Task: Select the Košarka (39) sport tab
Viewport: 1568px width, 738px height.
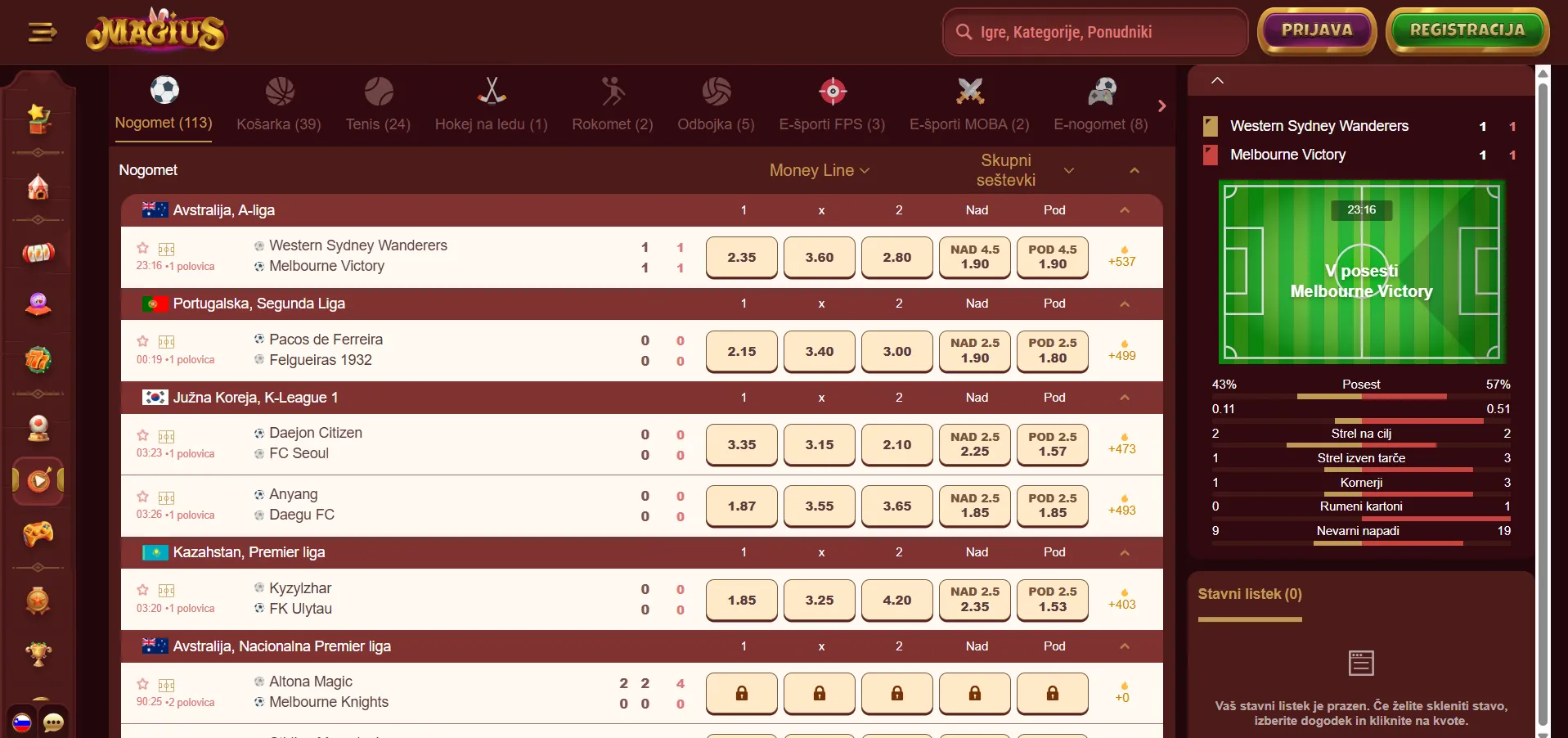Action: pos(279,104)
